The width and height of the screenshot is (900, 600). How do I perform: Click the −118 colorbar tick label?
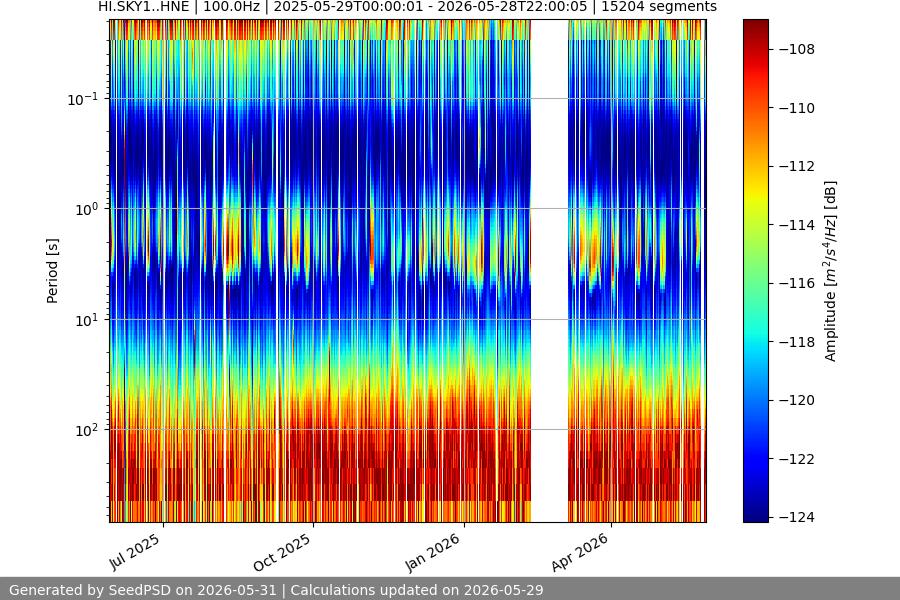[x=797, y=342]
